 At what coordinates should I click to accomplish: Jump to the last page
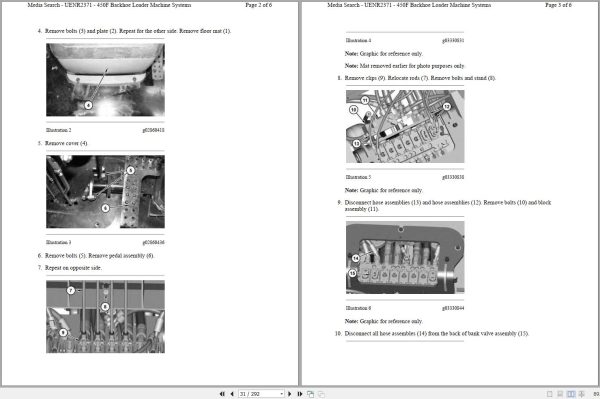(x=300, y=394)
